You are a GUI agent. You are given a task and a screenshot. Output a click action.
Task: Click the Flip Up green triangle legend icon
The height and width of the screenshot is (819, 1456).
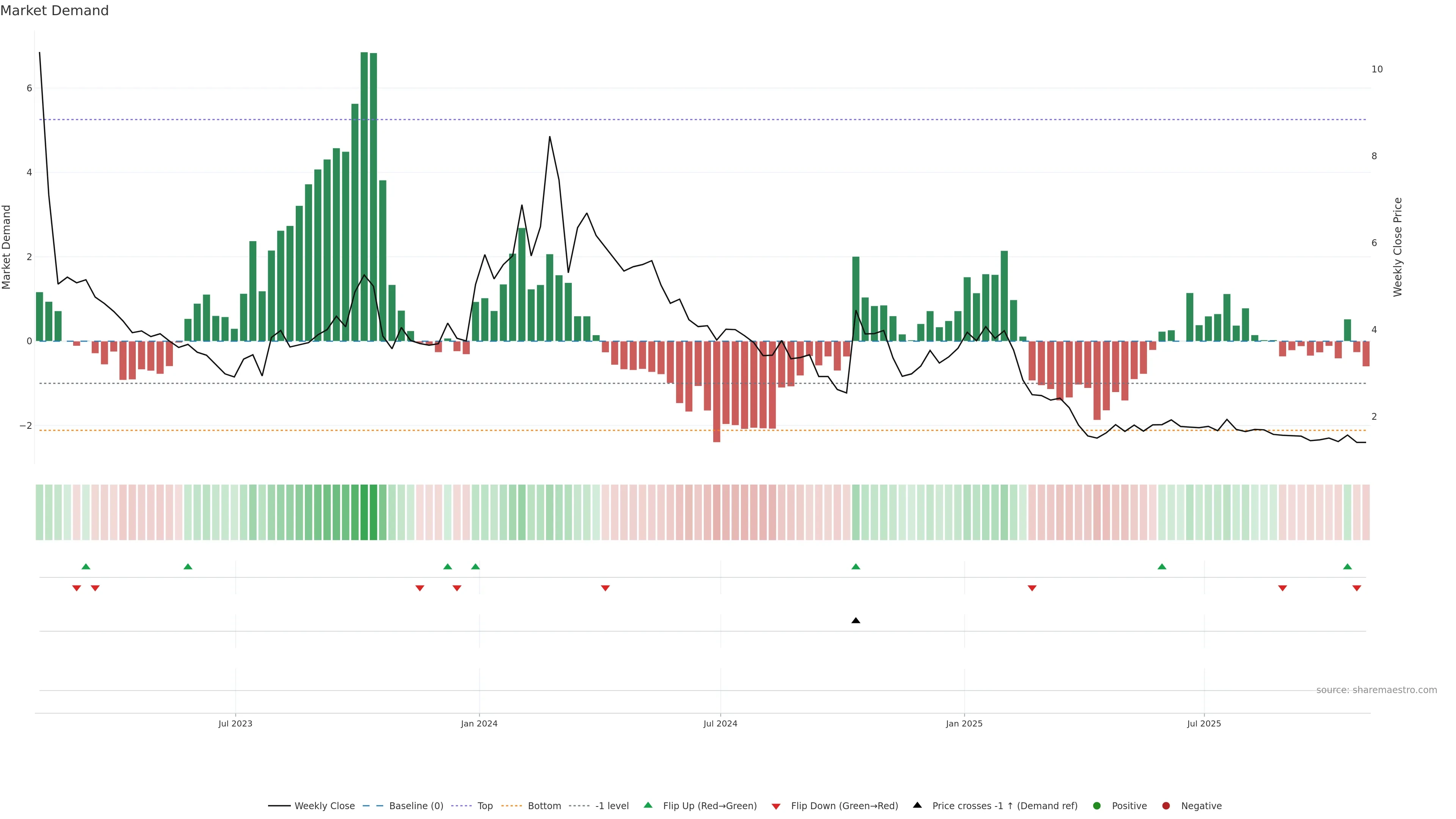(x=648, y=805)
